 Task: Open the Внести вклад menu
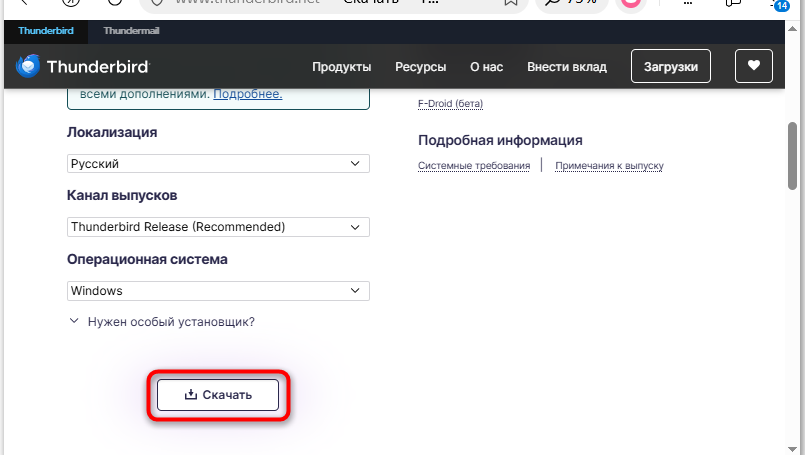pos(567,67)
